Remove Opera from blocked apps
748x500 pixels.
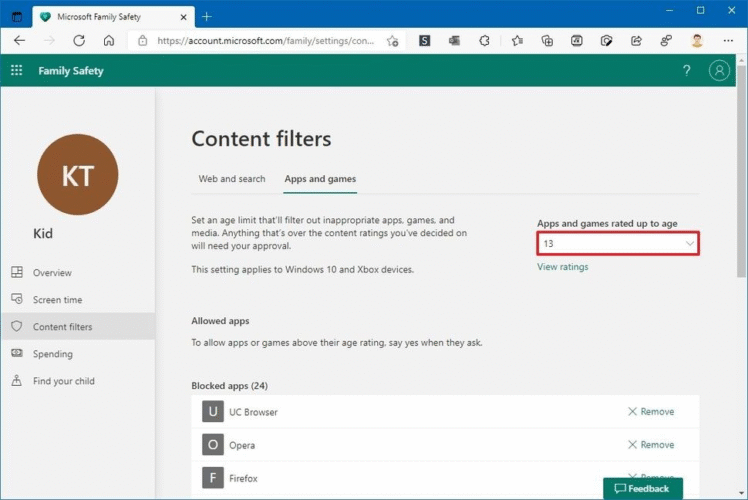pos(650,445)
